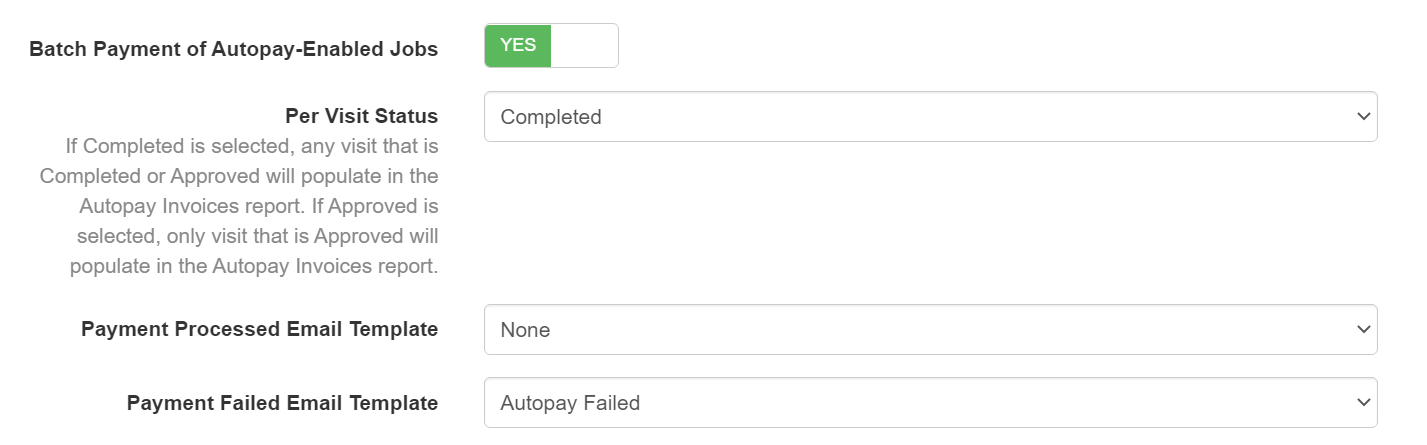1427x445 pixels.
Task: Open the Per Visit Status dropdown
Action: tap(930, 117)
